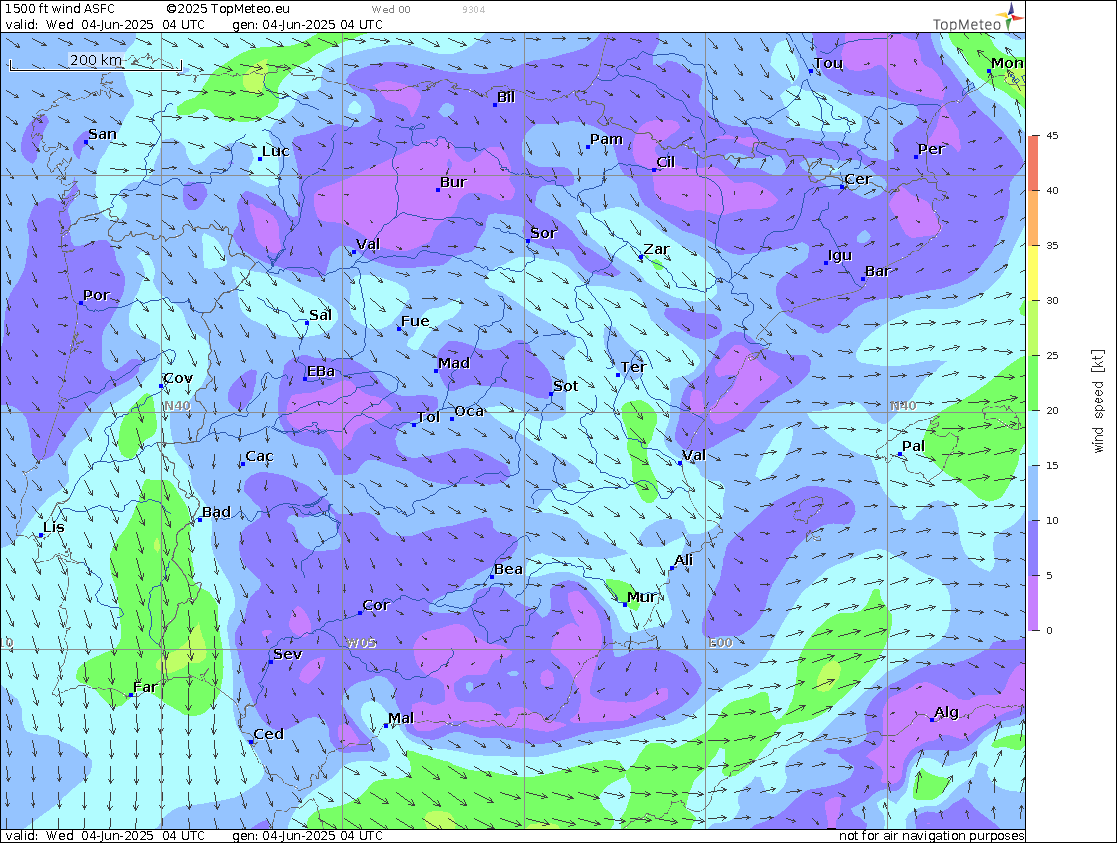The height and width of the screenshot is (843, 1117).
Task: Click the 'San' city label
Action: point(103,134)
